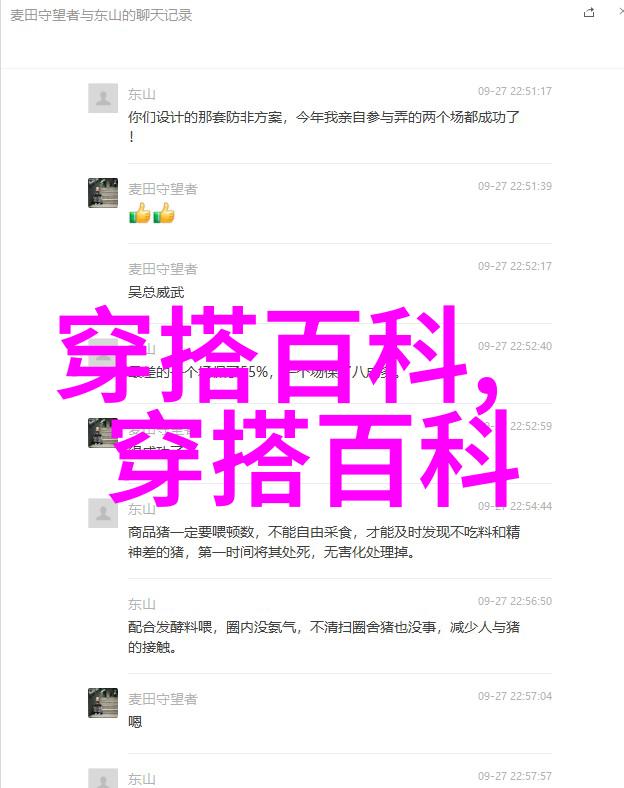
Task: Click the share icon in header
Action: coord(589,13)
